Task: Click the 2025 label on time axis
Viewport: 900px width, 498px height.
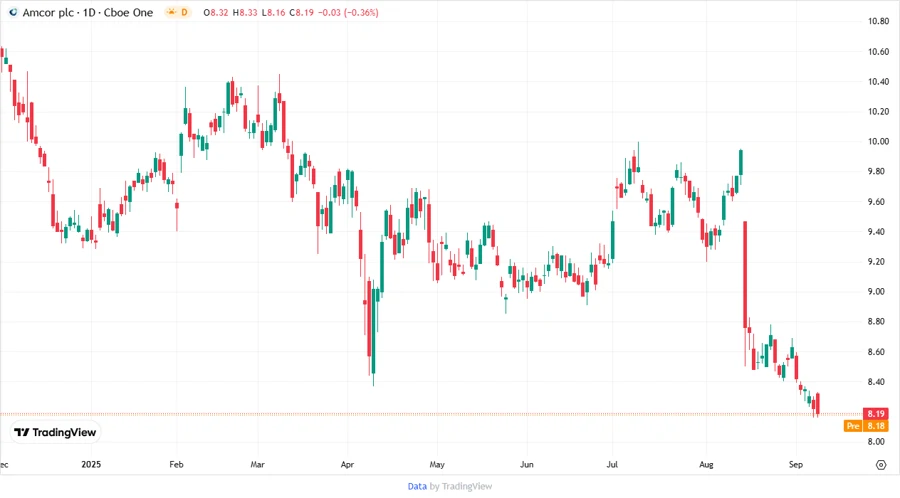Action: [91, 464]
